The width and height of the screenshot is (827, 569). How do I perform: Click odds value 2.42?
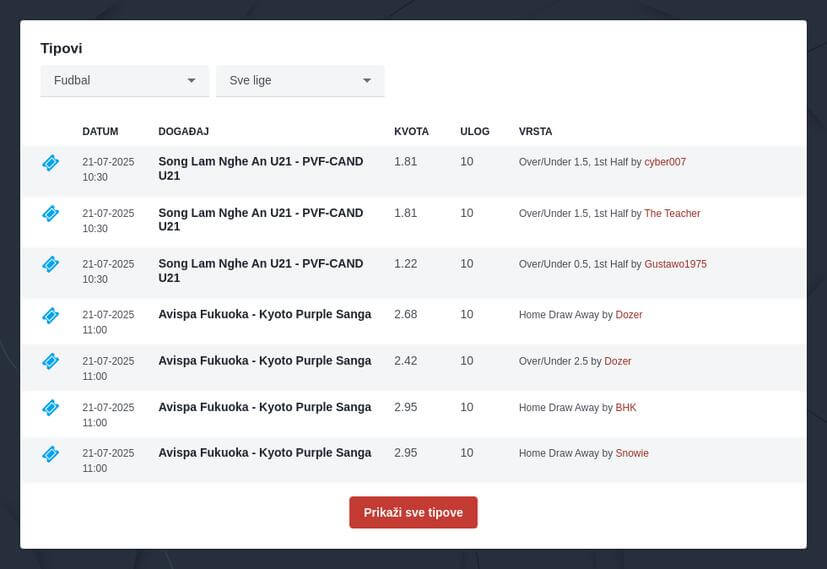[406, 361]
